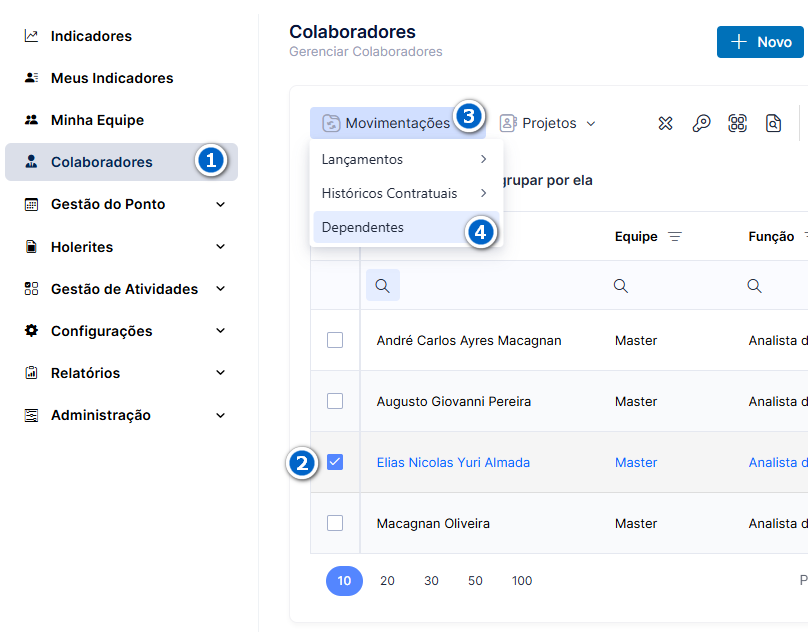Expand the Configurações chevron
The height and width of the screenshot is (639, 808).
[221, 330]
